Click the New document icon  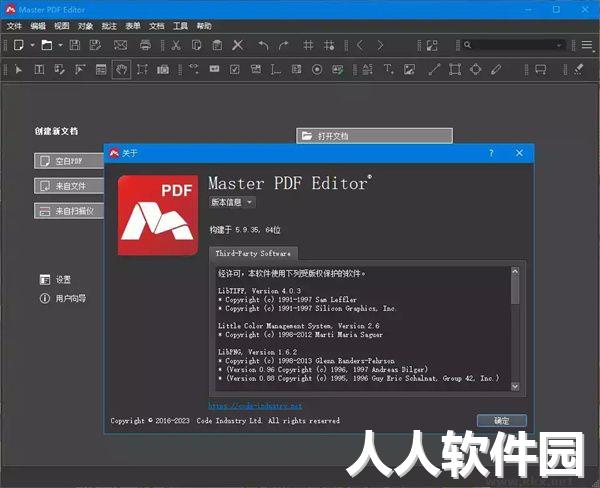(x=18, y=45)
